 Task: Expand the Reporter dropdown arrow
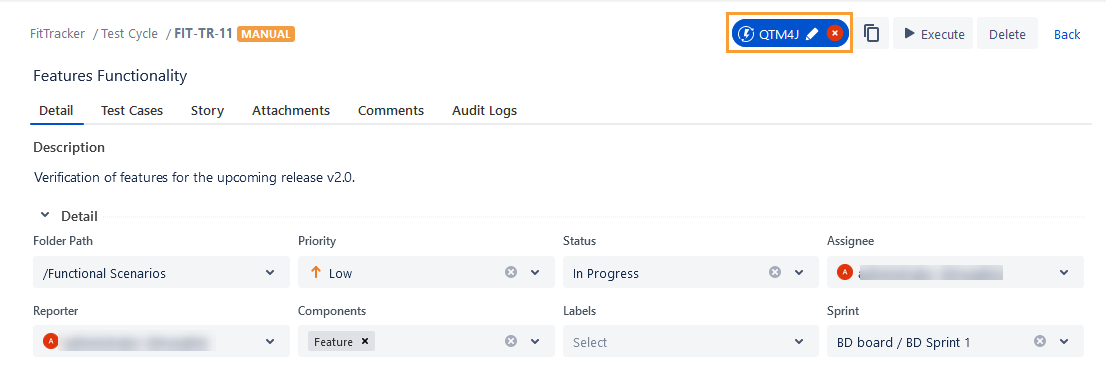pos(270,341)
